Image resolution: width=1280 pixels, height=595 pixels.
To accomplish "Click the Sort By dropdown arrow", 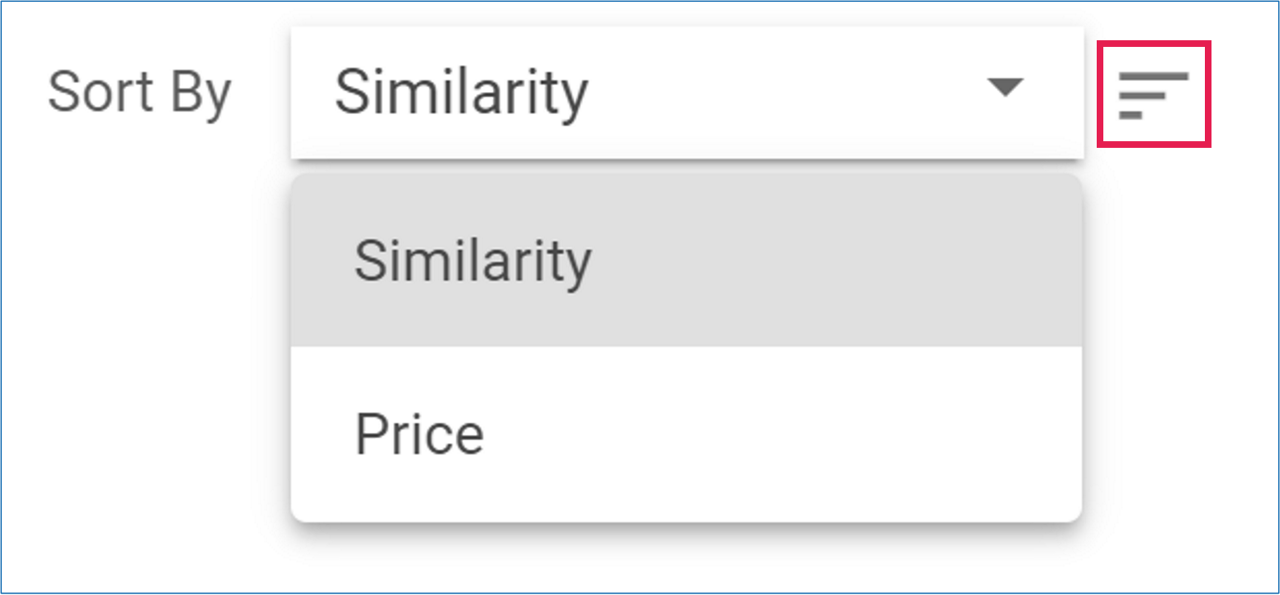I will pos(1004,88).
